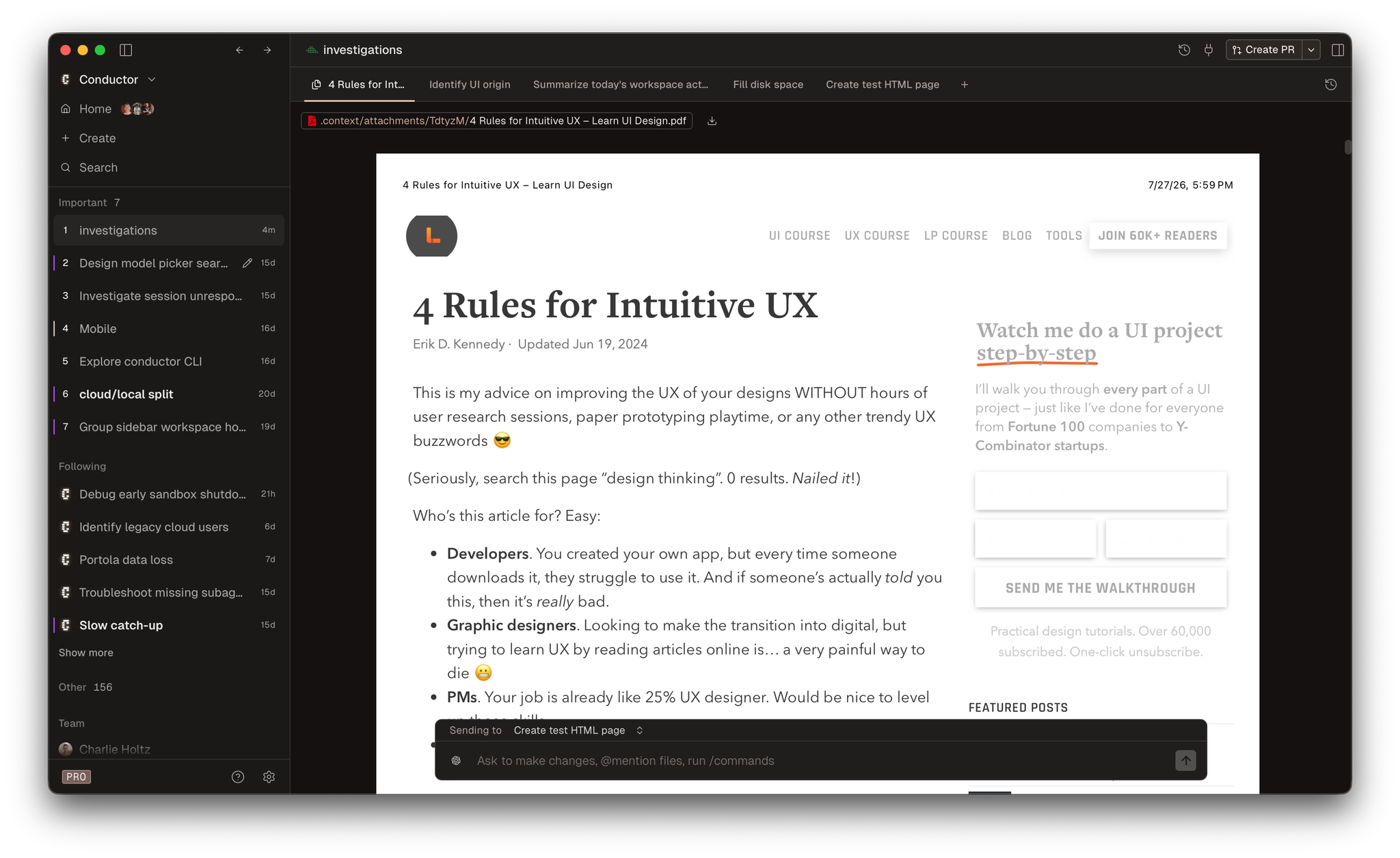Open Troubleshoot missing subag... item
The width and height of the screenshot is (1400, 858).
[x=169, y=593]
